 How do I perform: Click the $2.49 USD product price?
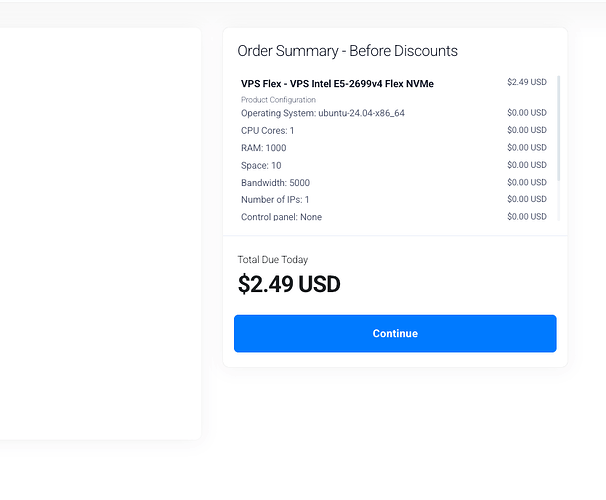[x=526, y=83]
